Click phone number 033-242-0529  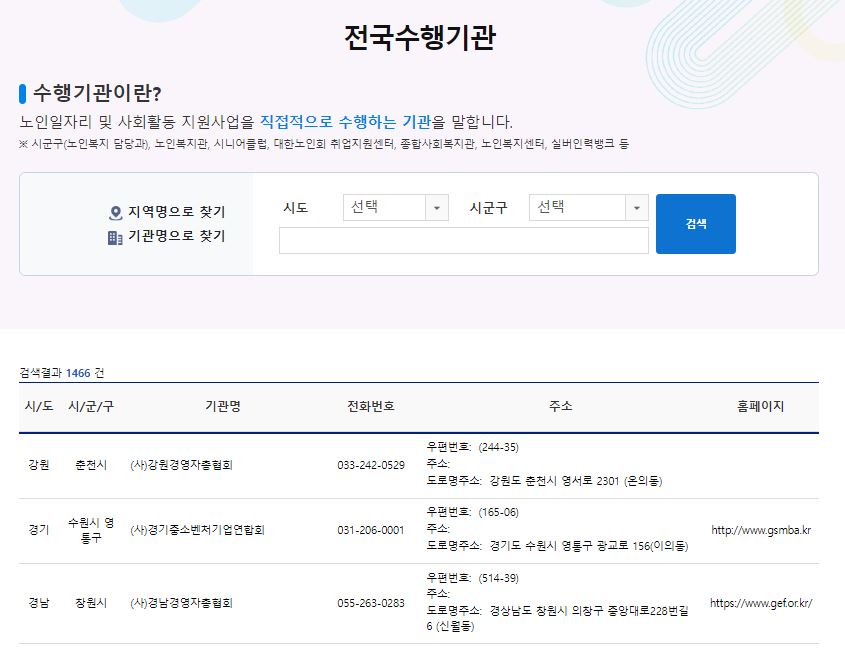pyautogui.click(x=371, y=465)
